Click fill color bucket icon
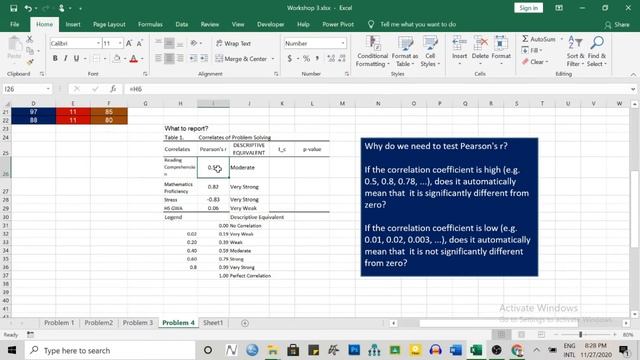Viewport: 640px width, 360px height. [x=117, y=59]
